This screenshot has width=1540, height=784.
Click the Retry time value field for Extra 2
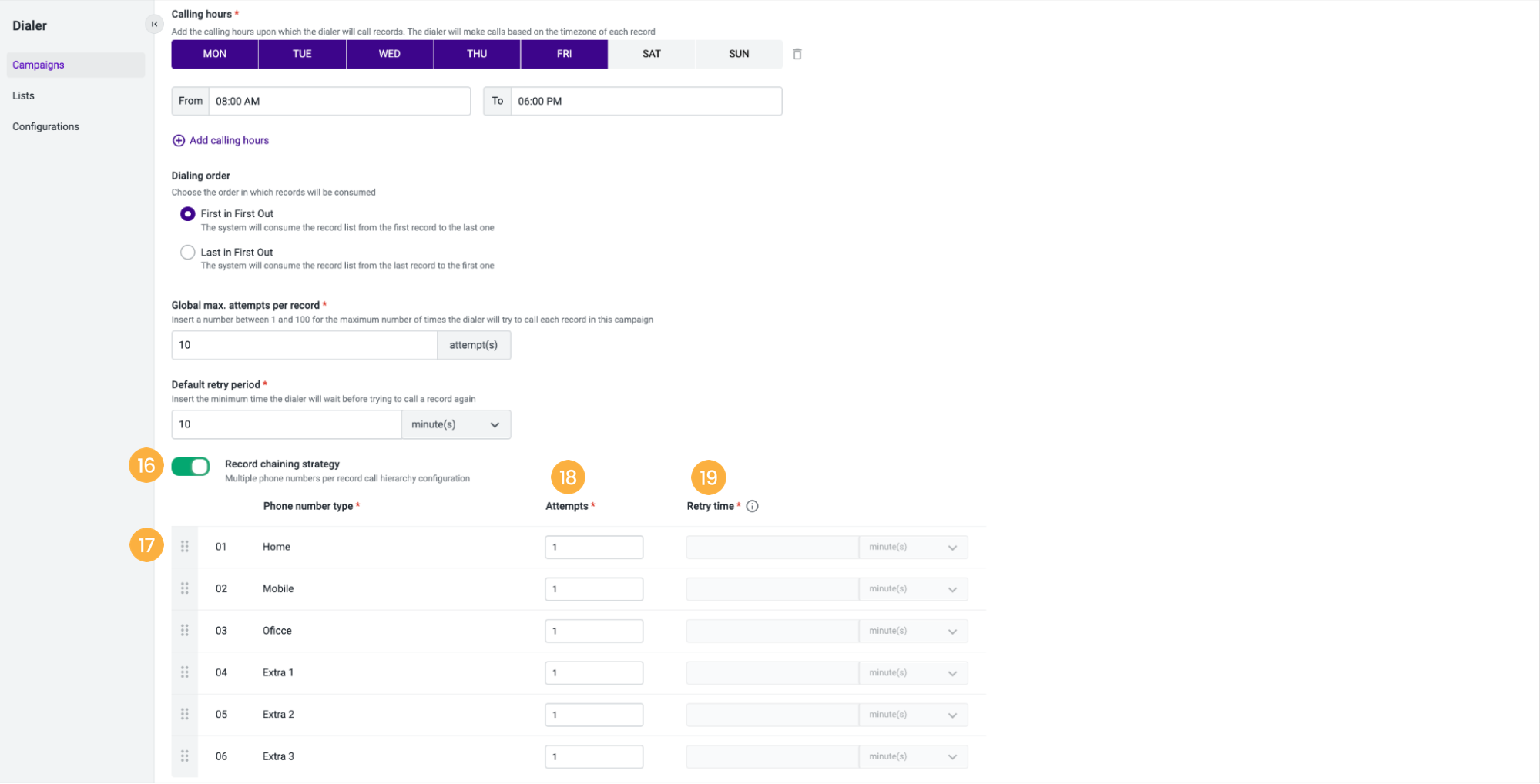click(773, 715)
